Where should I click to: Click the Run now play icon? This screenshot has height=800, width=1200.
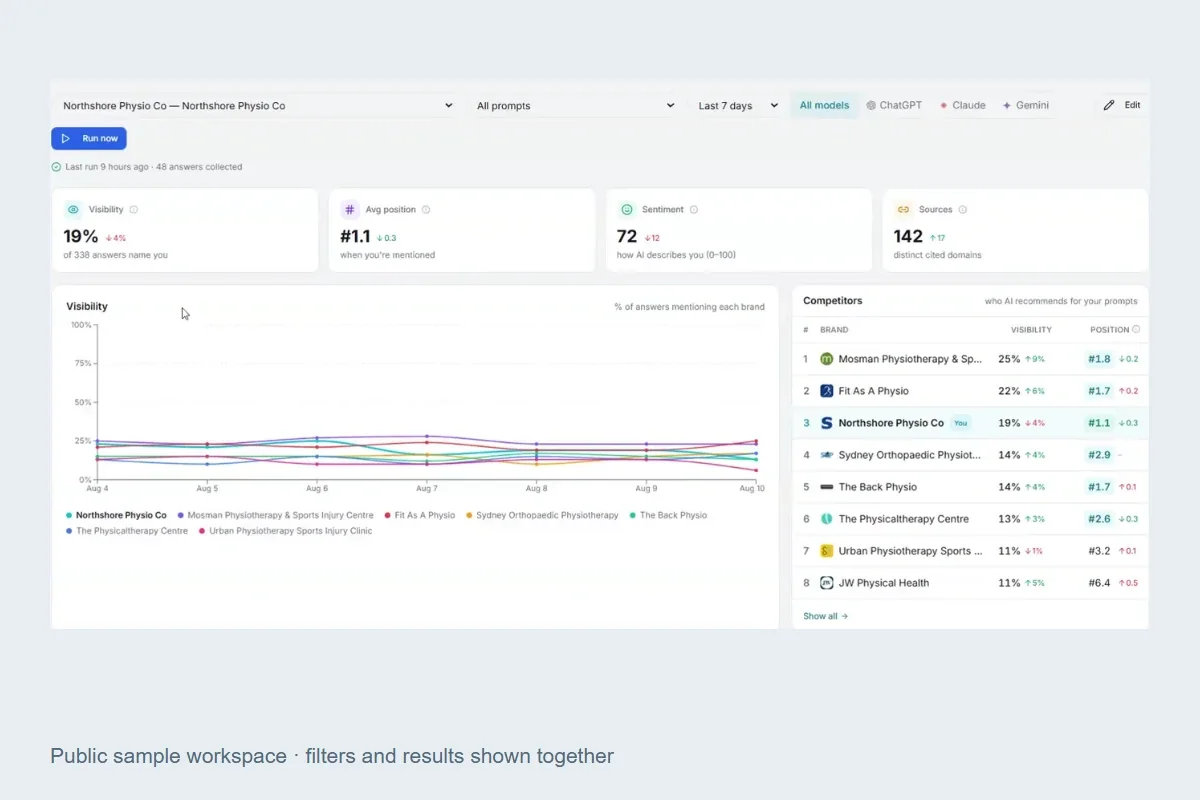[x=66, y=139]
